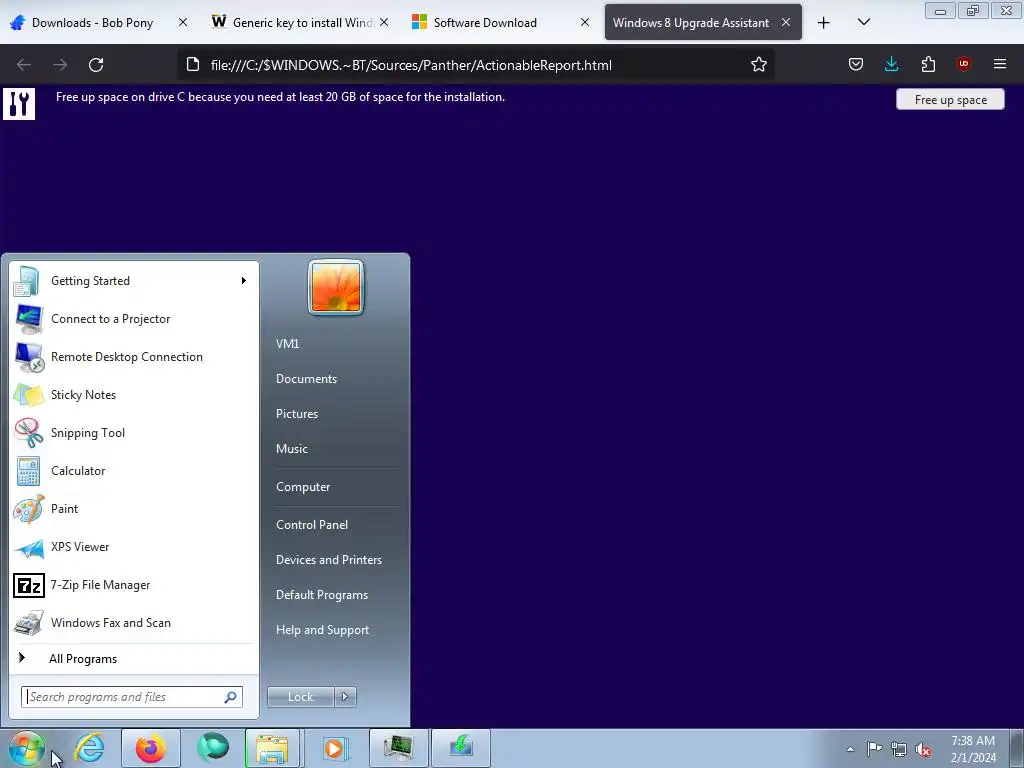Image resolution: width=1024 pixels, height=768 pixels.
Task: Open a new browser tab
Action: [824, 23]
